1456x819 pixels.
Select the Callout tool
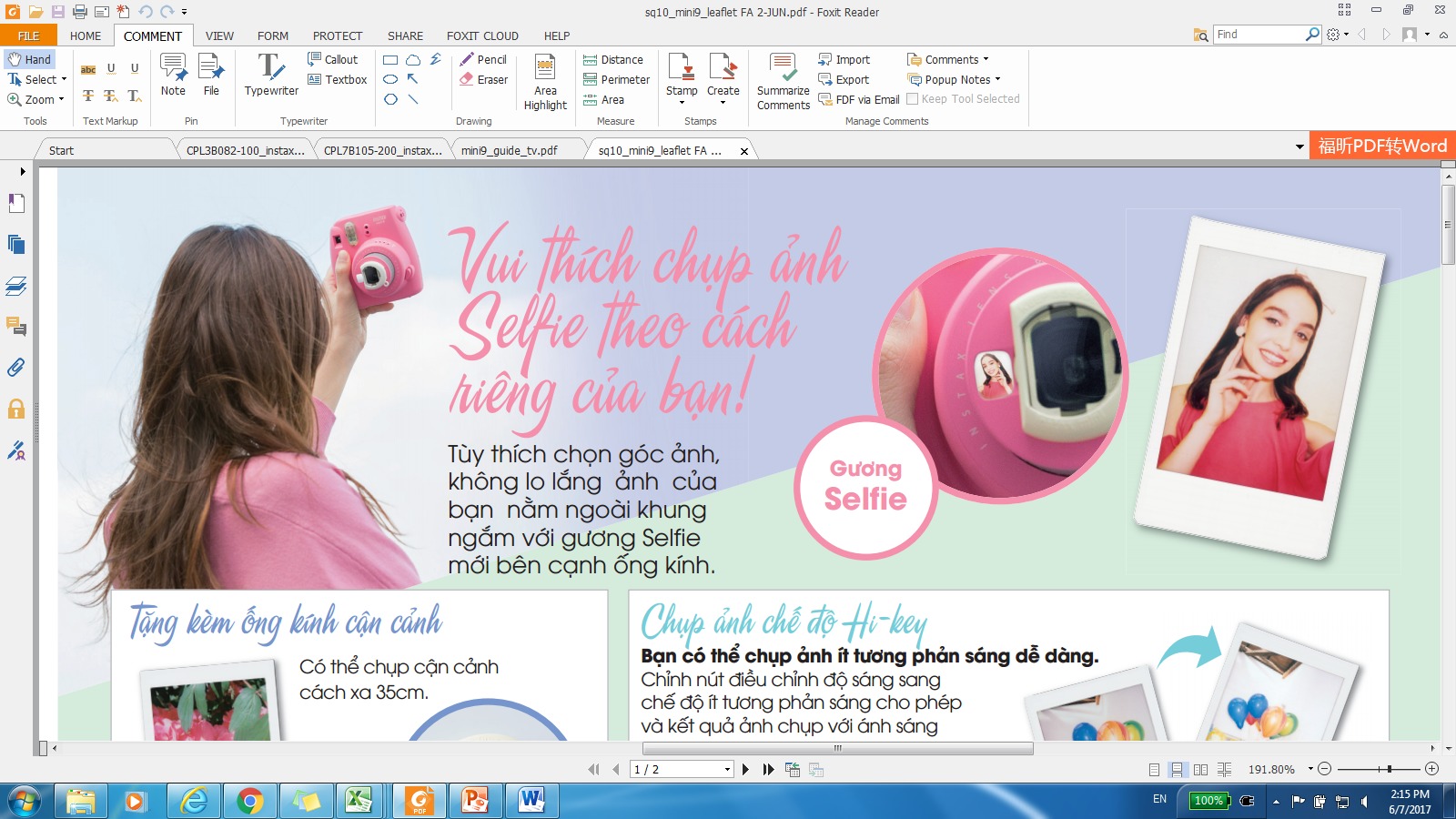click(333, 60)
